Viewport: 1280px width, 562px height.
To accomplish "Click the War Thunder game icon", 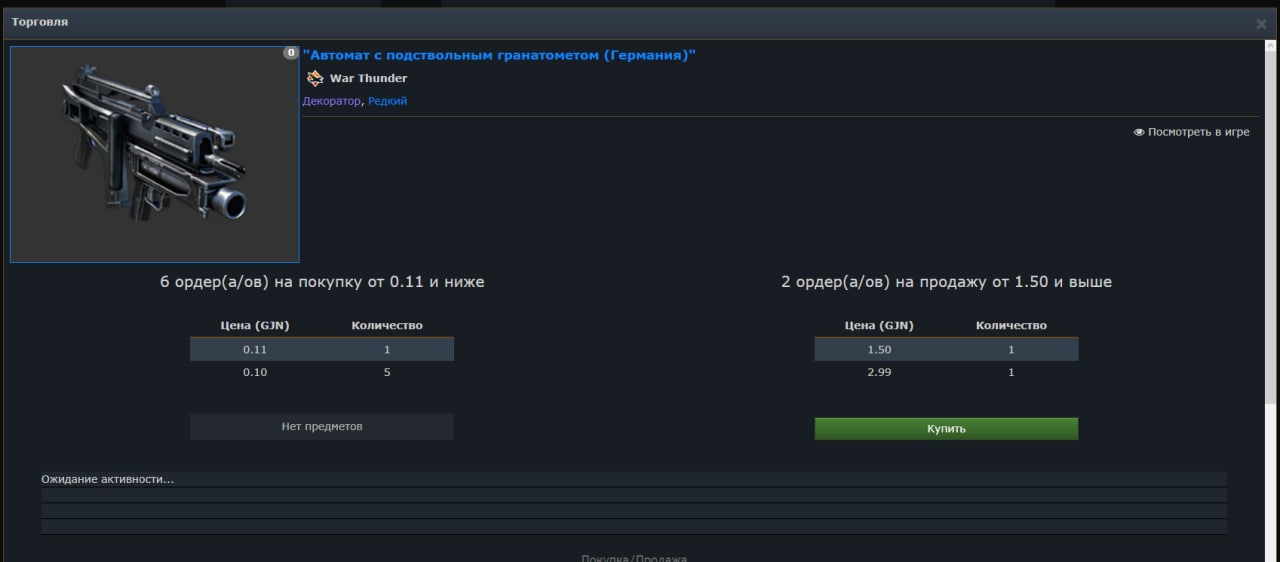I will (315, 78).
